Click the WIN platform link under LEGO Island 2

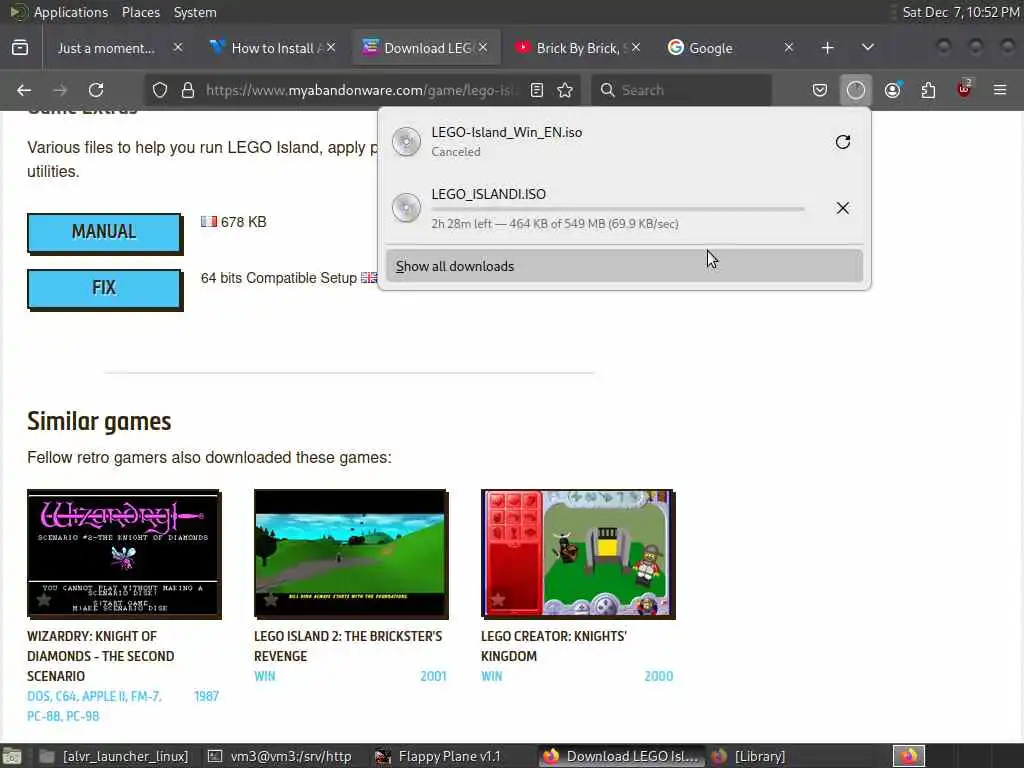pyautogui.click(x=264, y=676)
